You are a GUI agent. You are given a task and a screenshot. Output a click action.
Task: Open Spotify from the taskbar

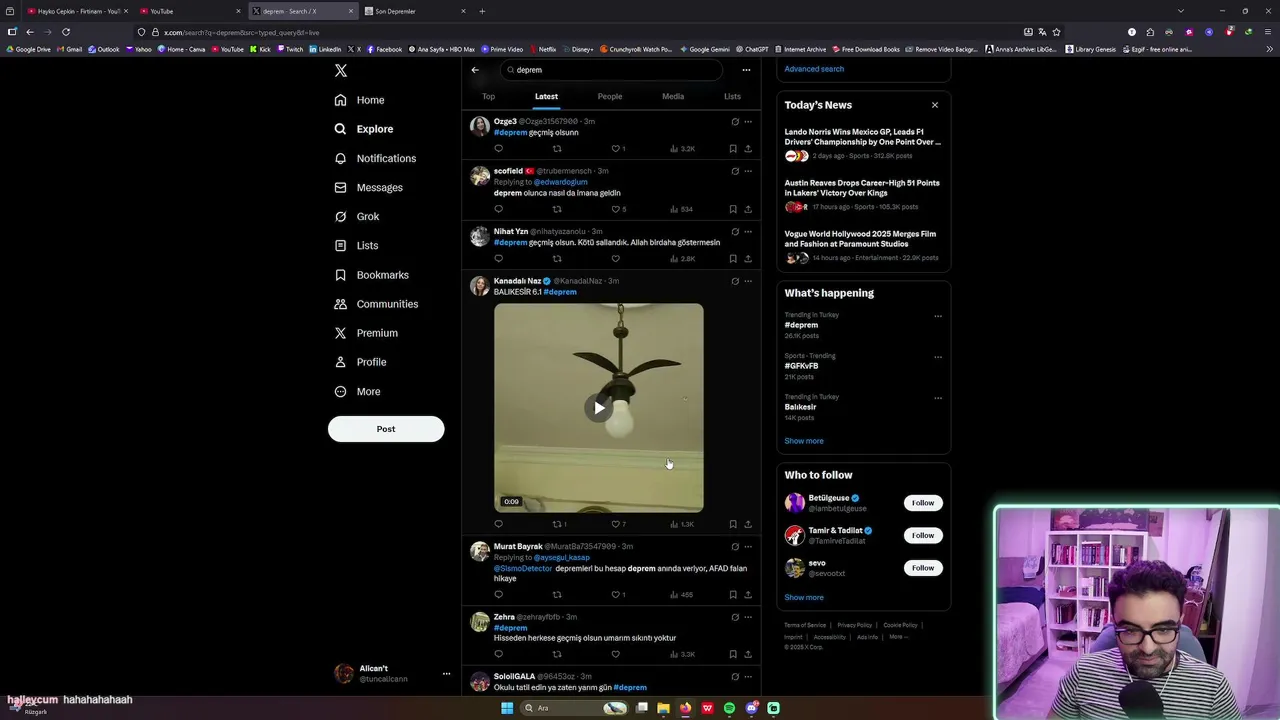pos(730,708)
